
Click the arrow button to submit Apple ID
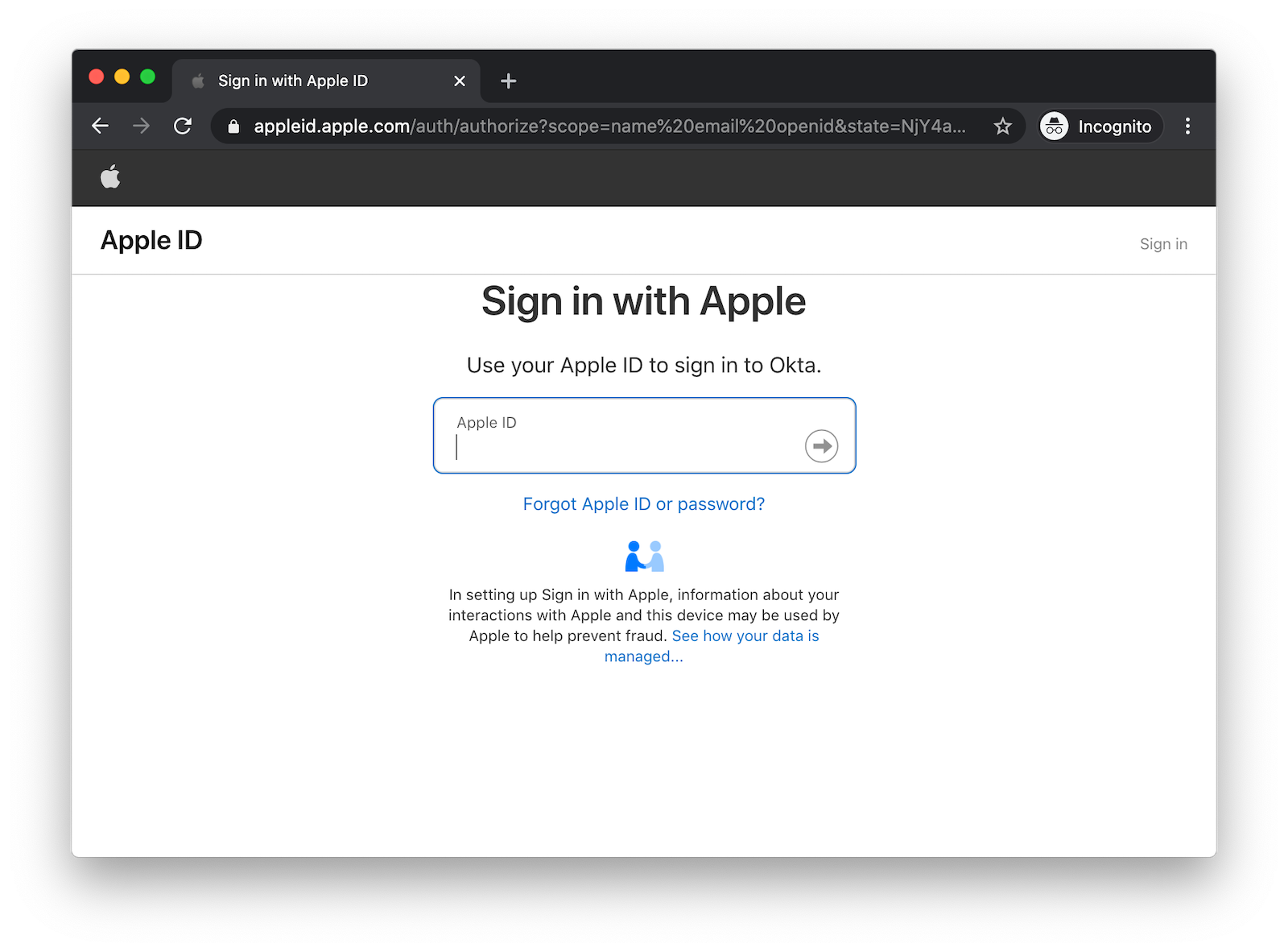tap(821, 445)
